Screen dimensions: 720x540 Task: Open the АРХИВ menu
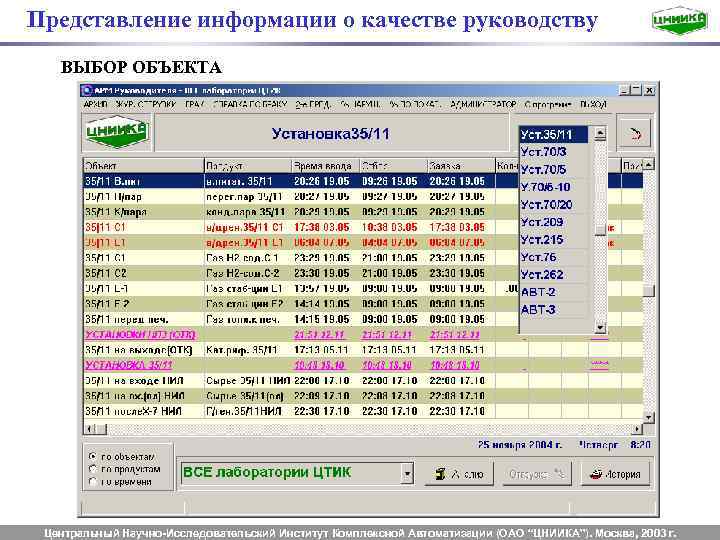(x=95, y=105)
